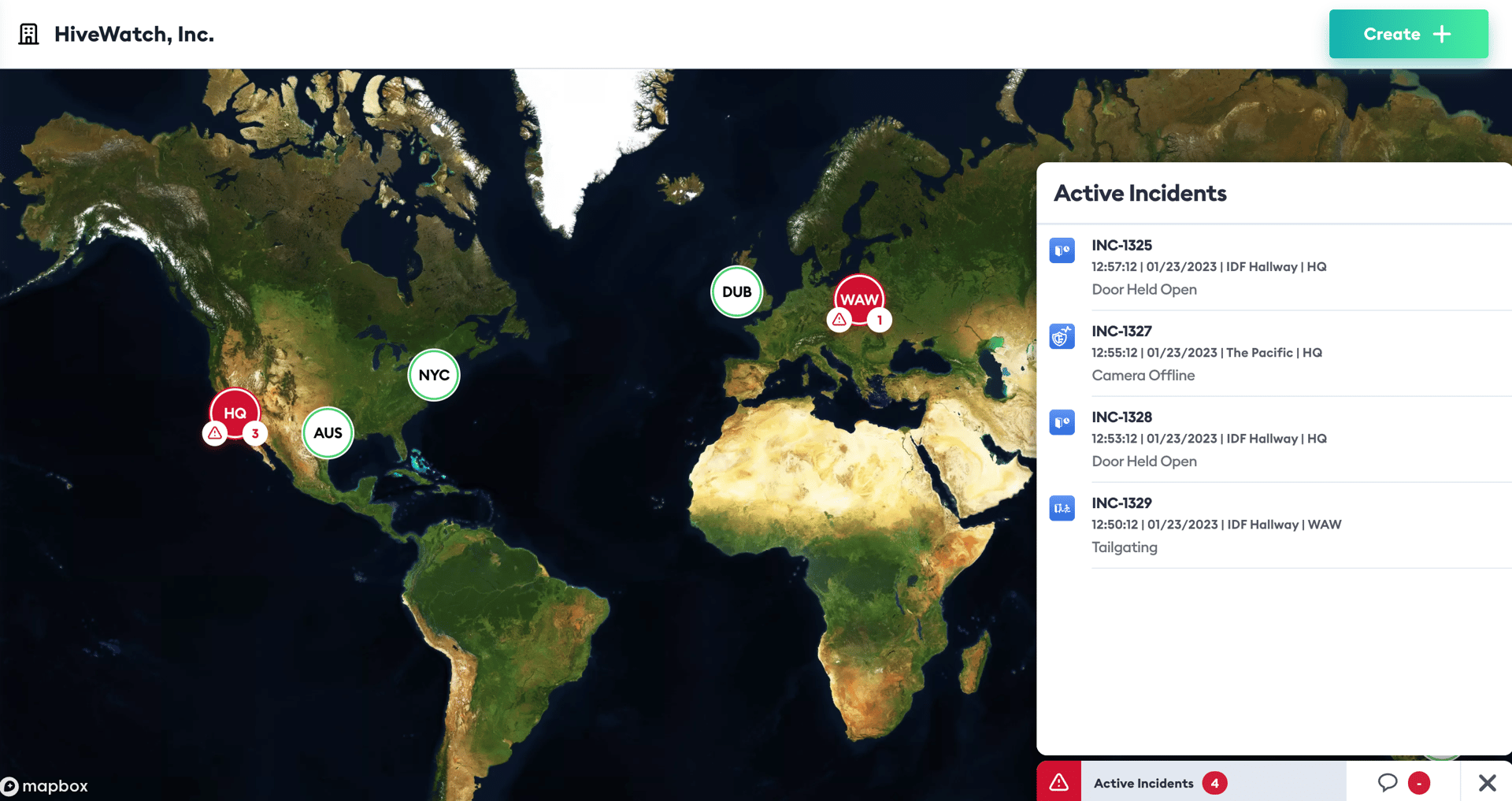Select the DUB site marker on the map
1512x801 pixels.
(736, 291)
